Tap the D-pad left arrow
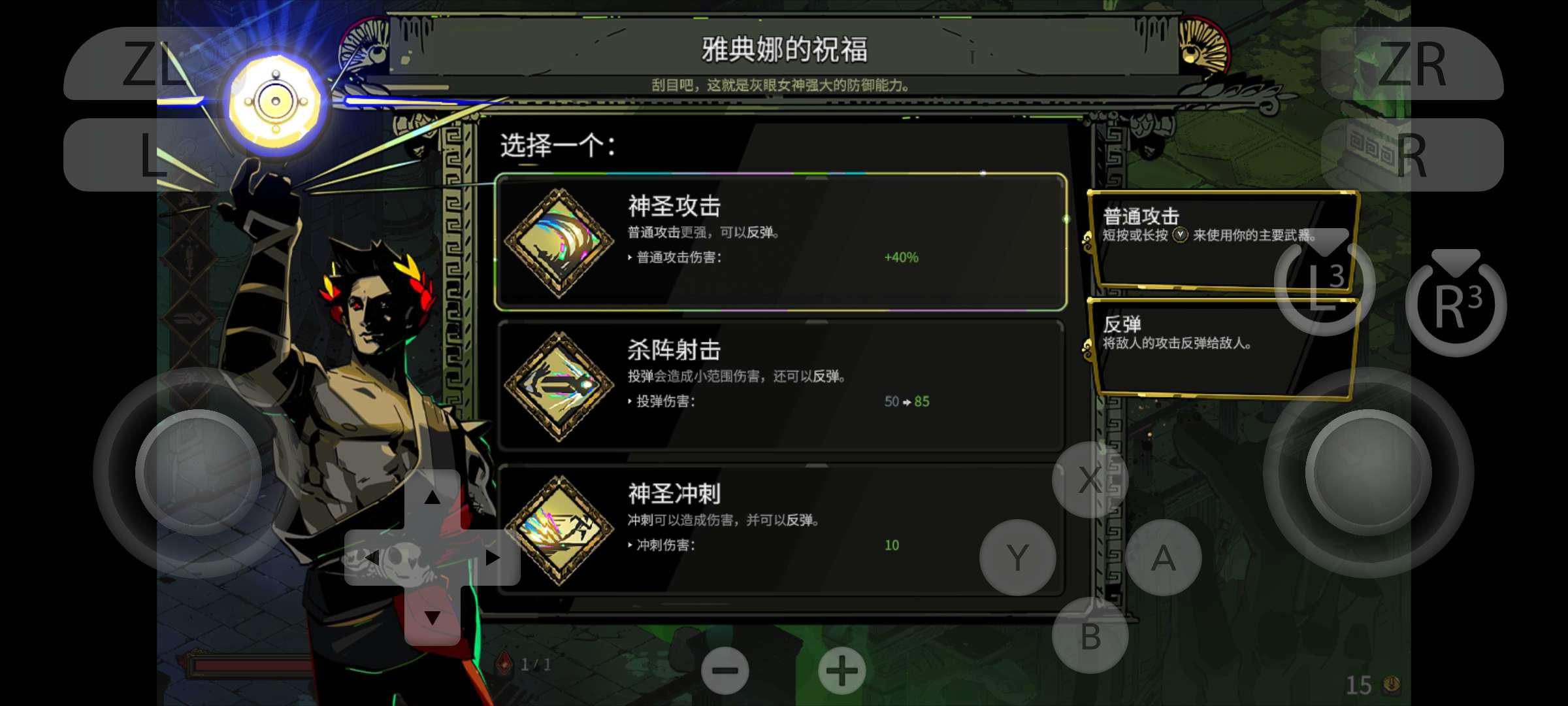 373,558
